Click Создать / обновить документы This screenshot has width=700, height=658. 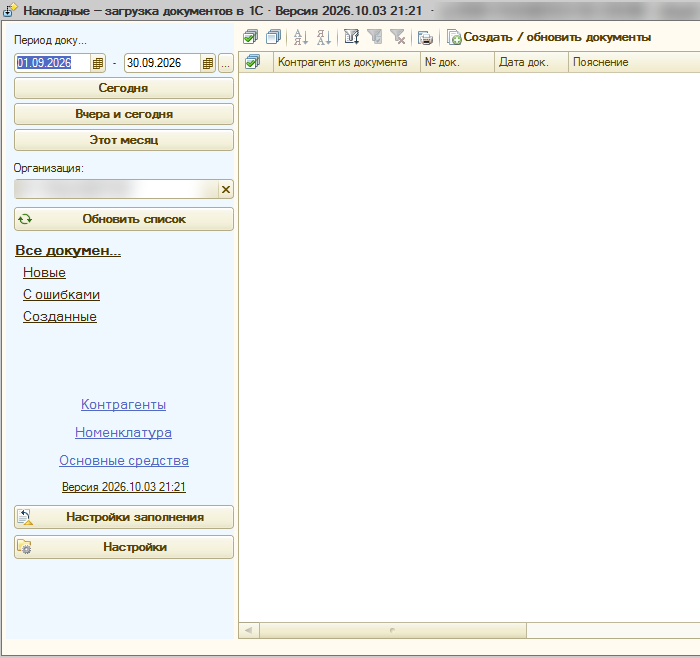coord(549,37)
